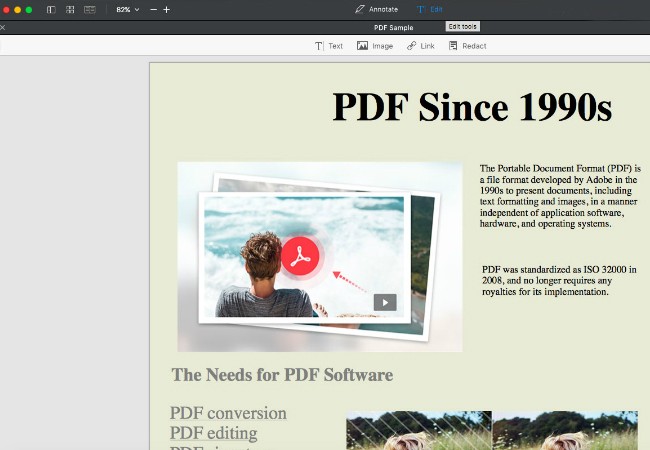Viewport: 650px width, 450px height.
Task: Click the 'PDF conversion' line
Action: click(x=228, y=413)
